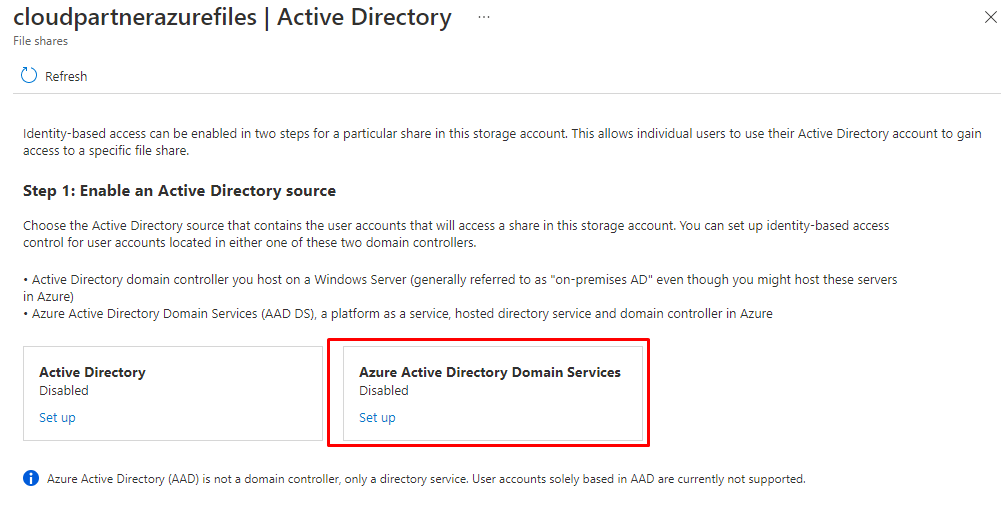The height and width of the screenshot is (524, 1001).
Task: Click the note that AAD is not a domain controller
Action: [x=425, y=479]
